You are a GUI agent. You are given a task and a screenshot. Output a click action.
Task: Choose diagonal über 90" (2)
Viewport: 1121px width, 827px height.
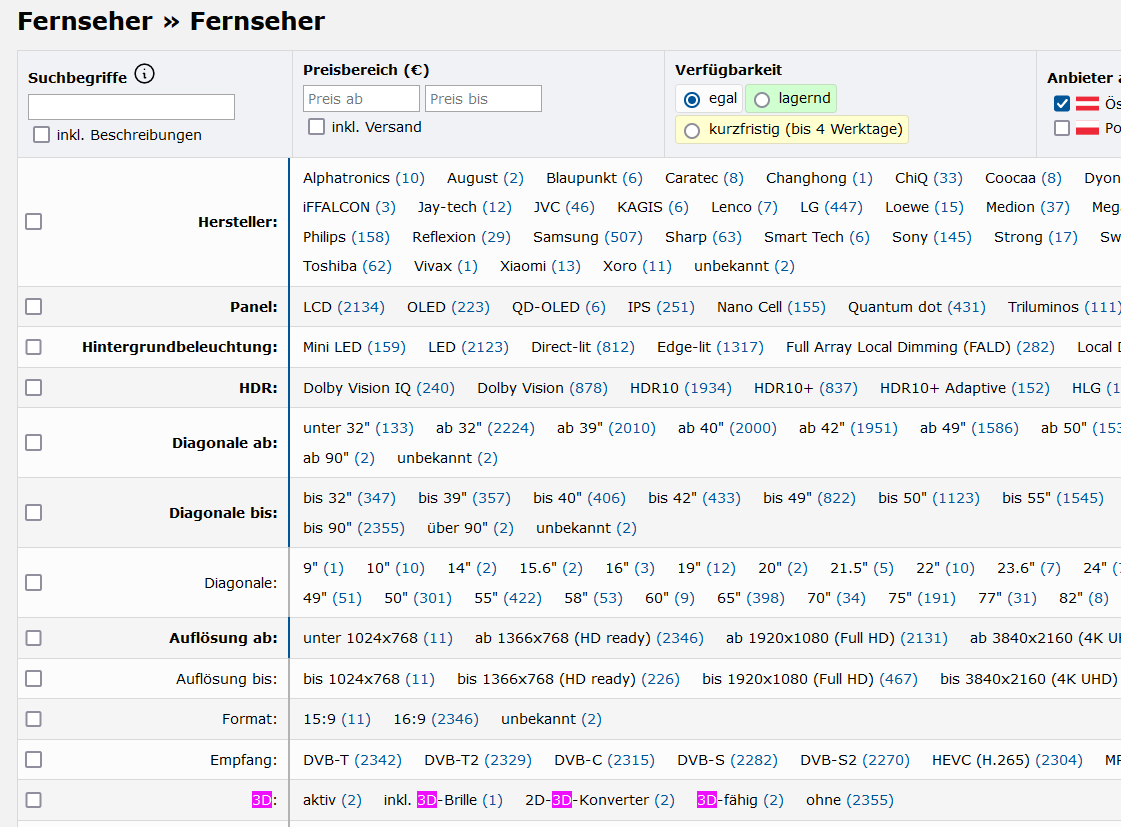(x=470, y=528)
